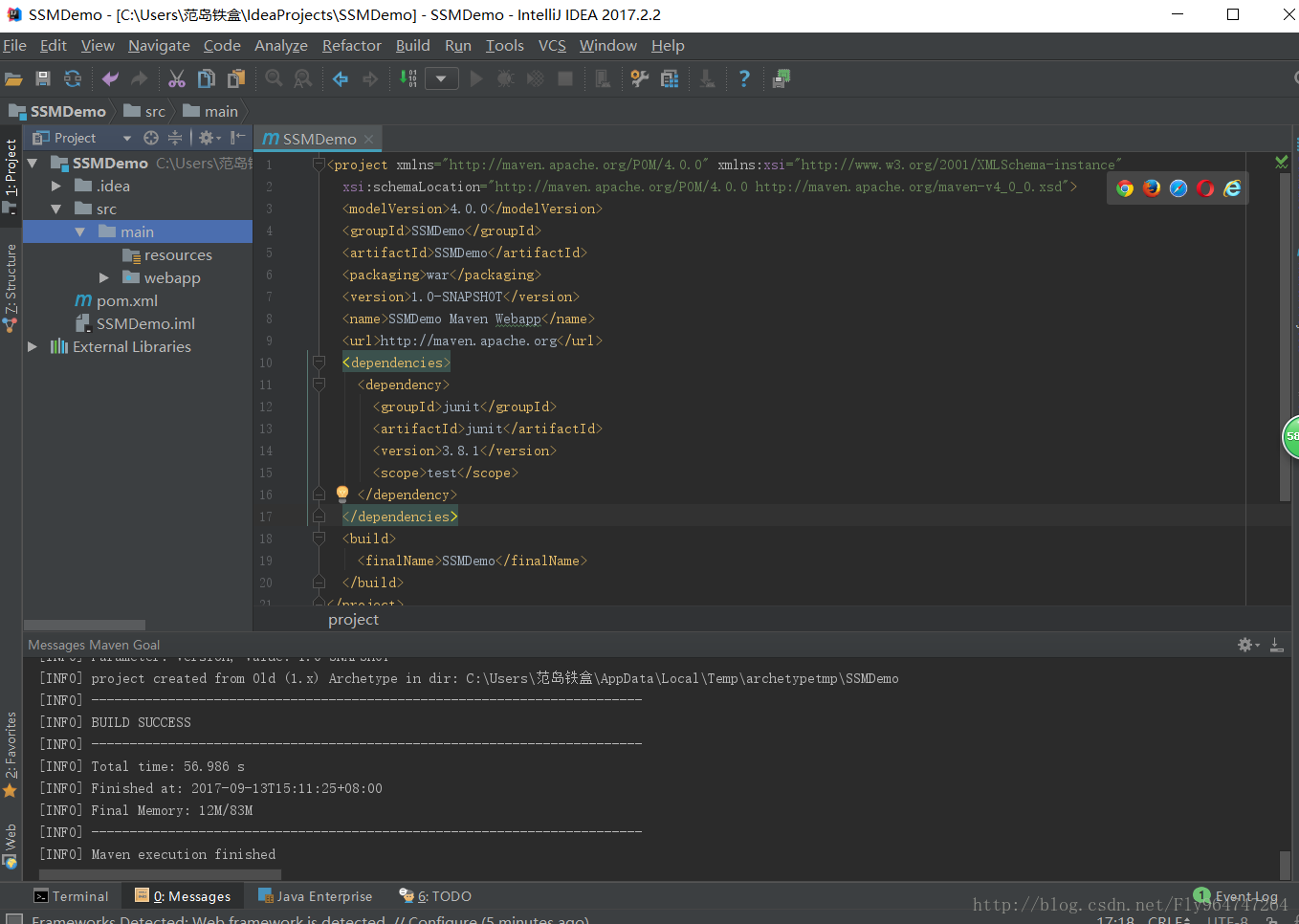This screenshot has width=1299, height=924.
Task: Click the Synchronize toolbar icon
Action: point(73,79)
